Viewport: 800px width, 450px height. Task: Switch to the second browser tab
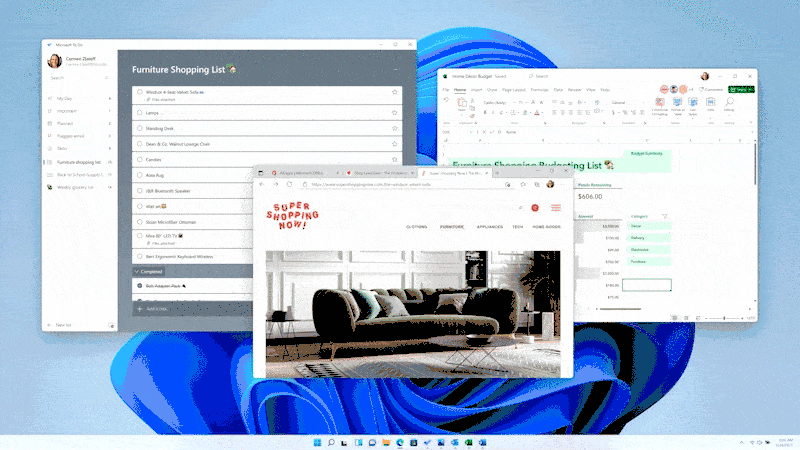click(x=380, y=173)
